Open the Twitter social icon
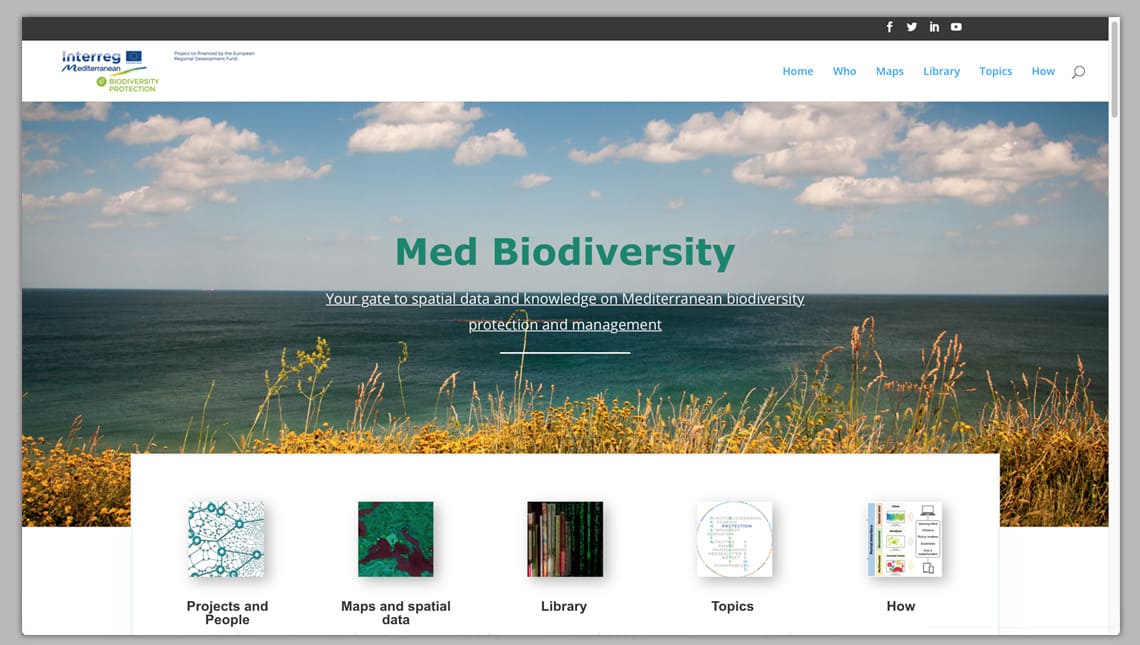Screen dimensions: 1140x645 pyautogui.click(x=911, y=27)
